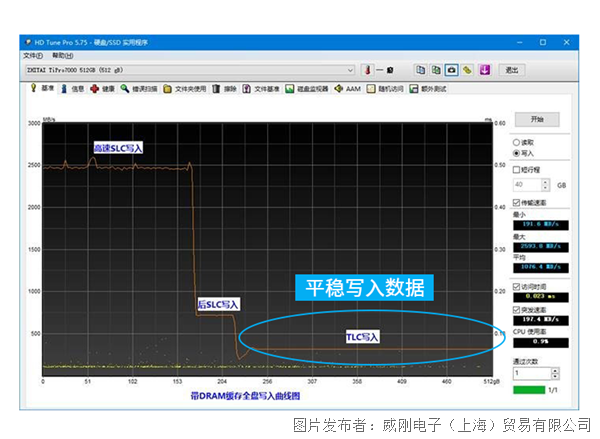Click the temperature thermometer icon

pyautogui.click(x=368, y=70)
